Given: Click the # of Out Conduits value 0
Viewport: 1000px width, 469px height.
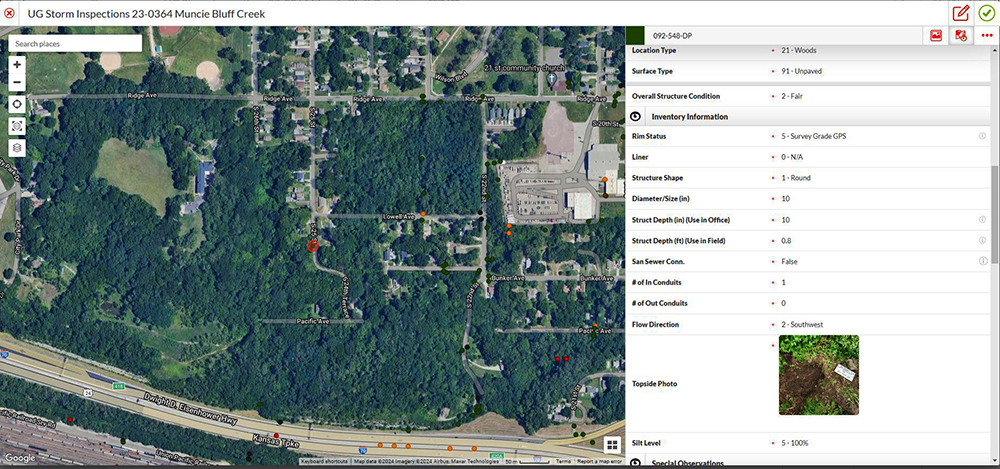Looking at the screenshot, I should pos(783,304).
